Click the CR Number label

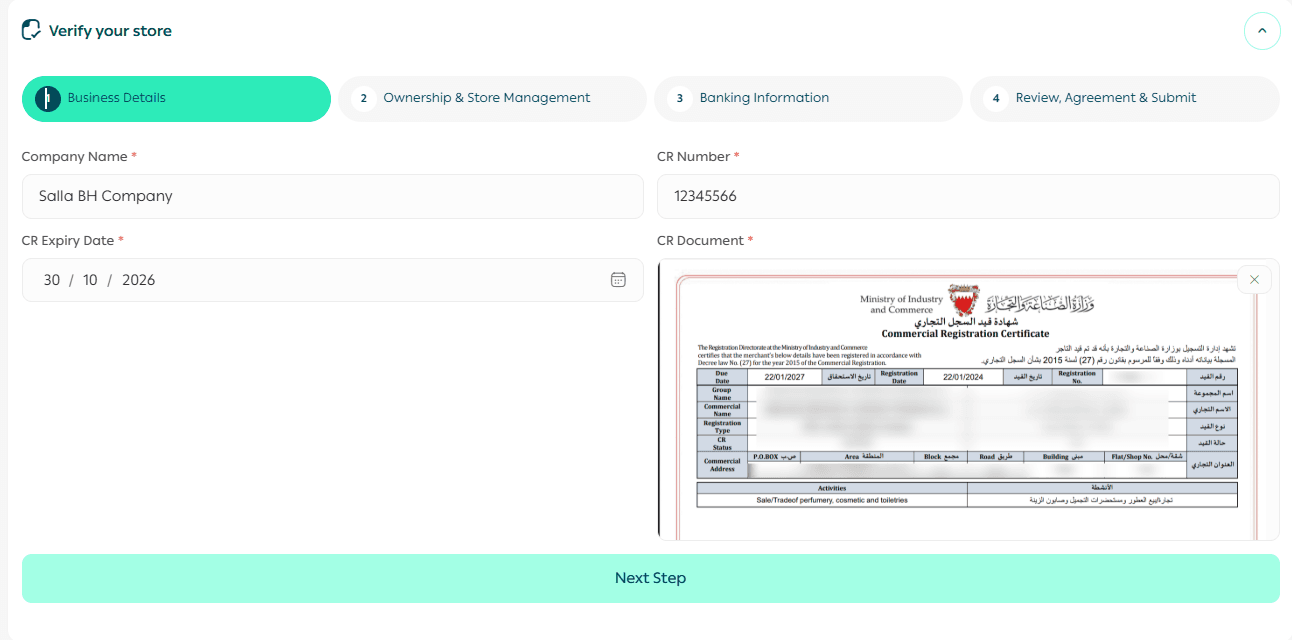click(x=694, y=157)
